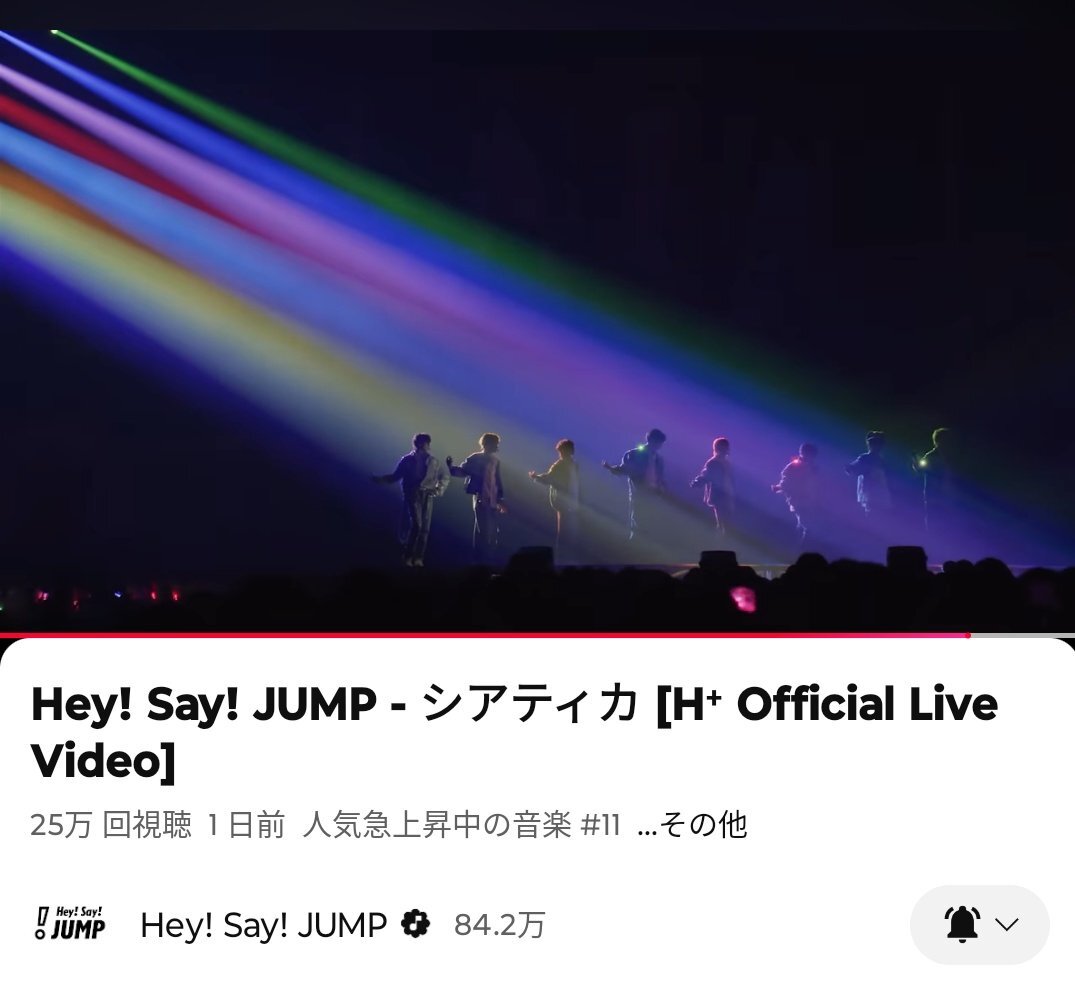Screen dimensions: 1075x988
Task: Click the notification bell icon
Action: (963, 924)
